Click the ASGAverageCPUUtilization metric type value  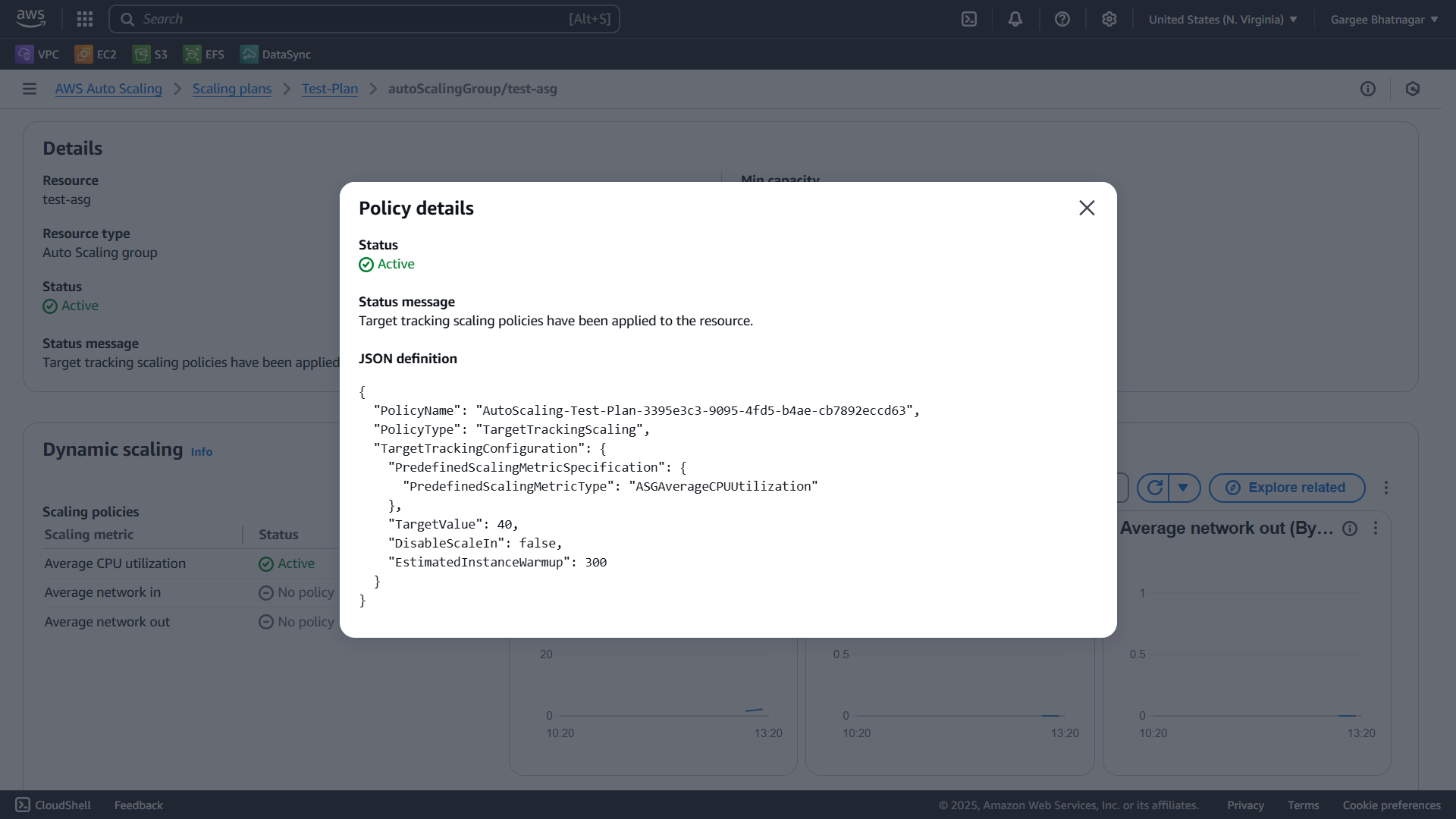pyautogui.click(x=723, y=486)
